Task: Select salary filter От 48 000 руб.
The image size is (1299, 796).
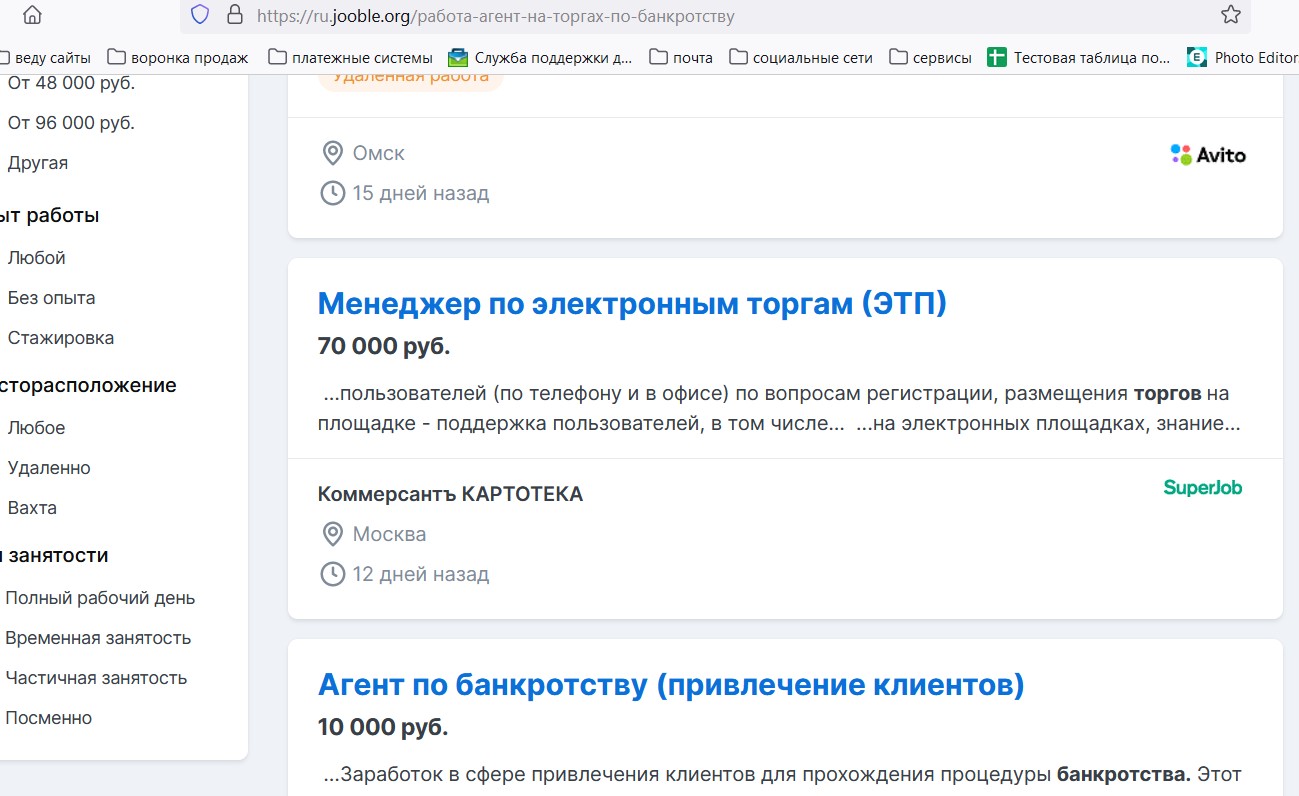Action: [x=71, y=83]
